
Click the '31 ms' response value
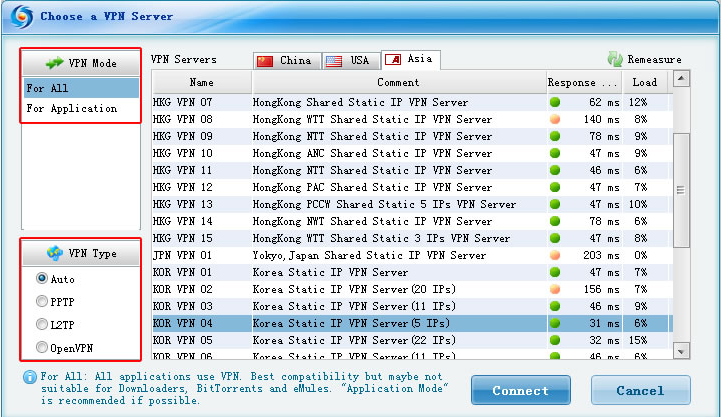(x=604, y=324)
